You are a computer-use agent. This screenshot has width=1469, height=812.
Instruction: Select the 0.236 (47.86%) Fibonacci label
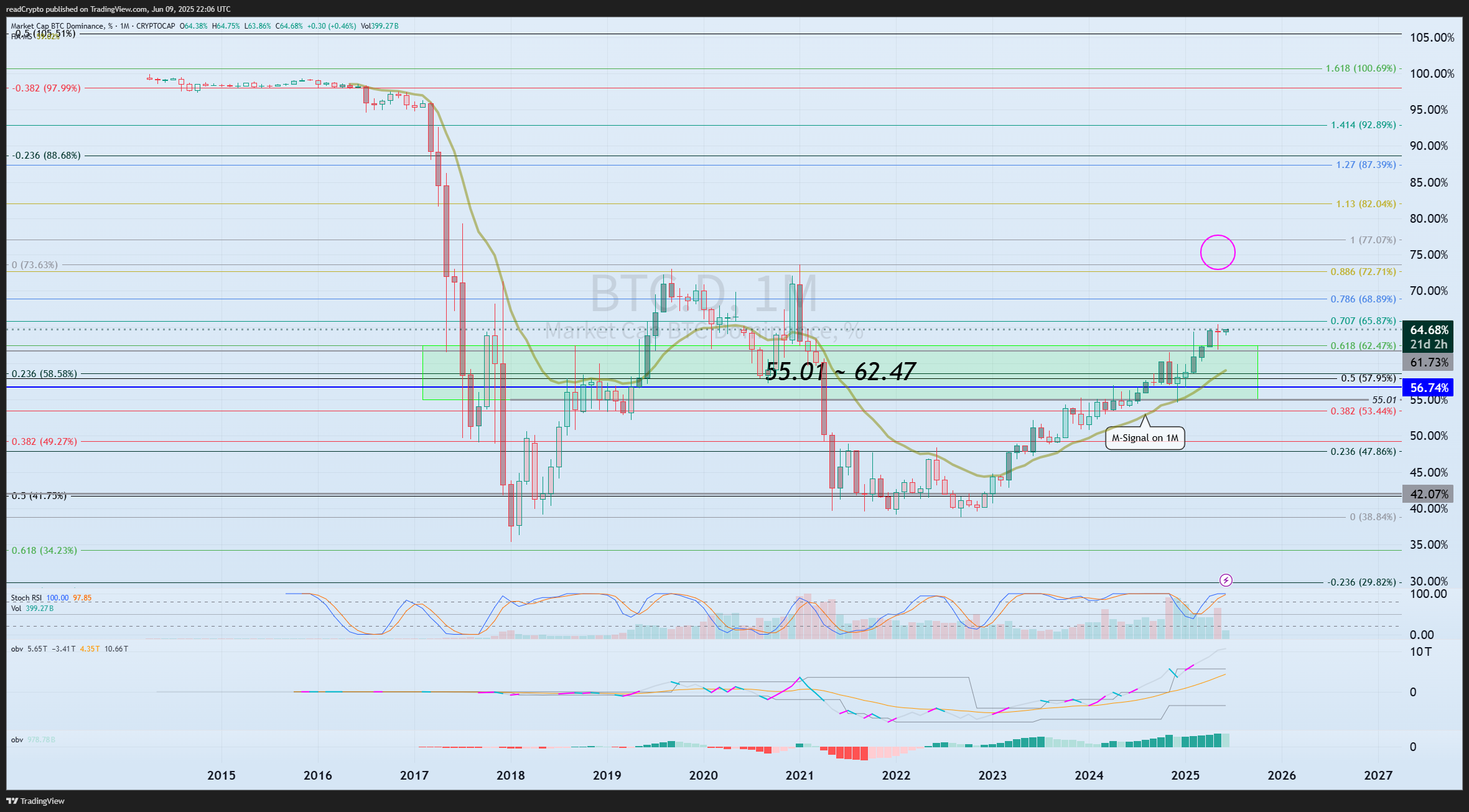click(x=1363, y=452)
